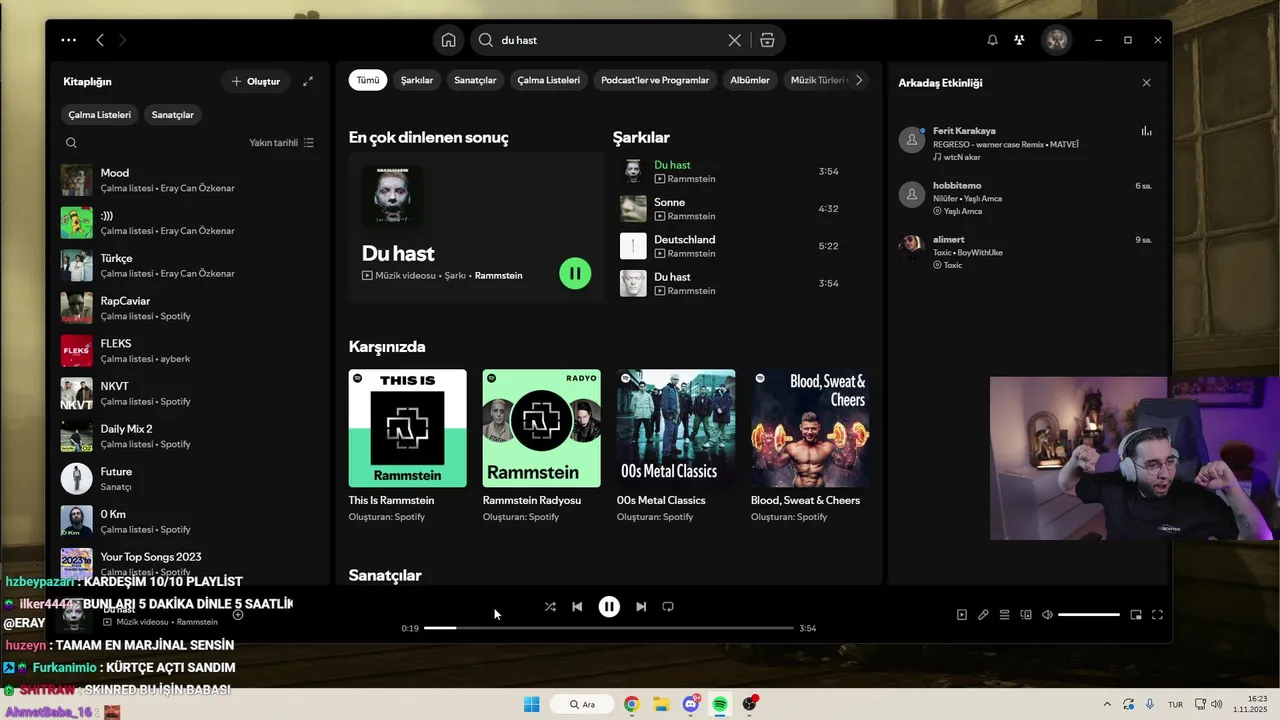Go to Spotify home
The width and height of the screenshot is (1280, 720).
click(x=448, y=40)
